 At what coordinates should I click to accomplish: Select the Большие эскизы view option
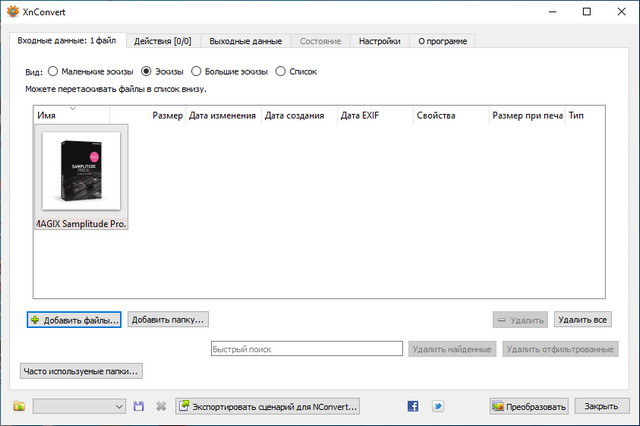pyautogui.click(x=196, y=72)
